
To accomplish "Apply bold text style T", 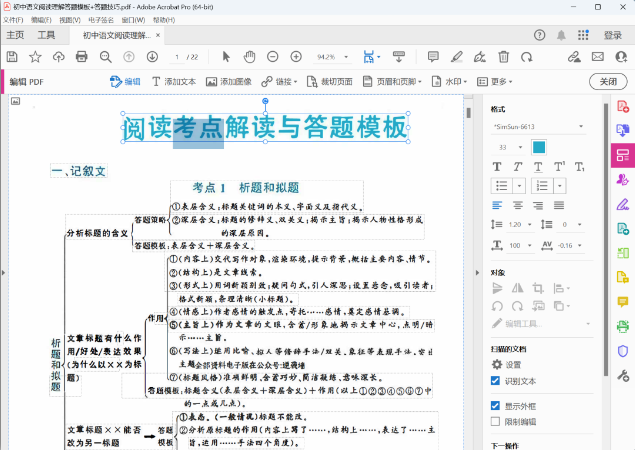I will coord(497,166).
